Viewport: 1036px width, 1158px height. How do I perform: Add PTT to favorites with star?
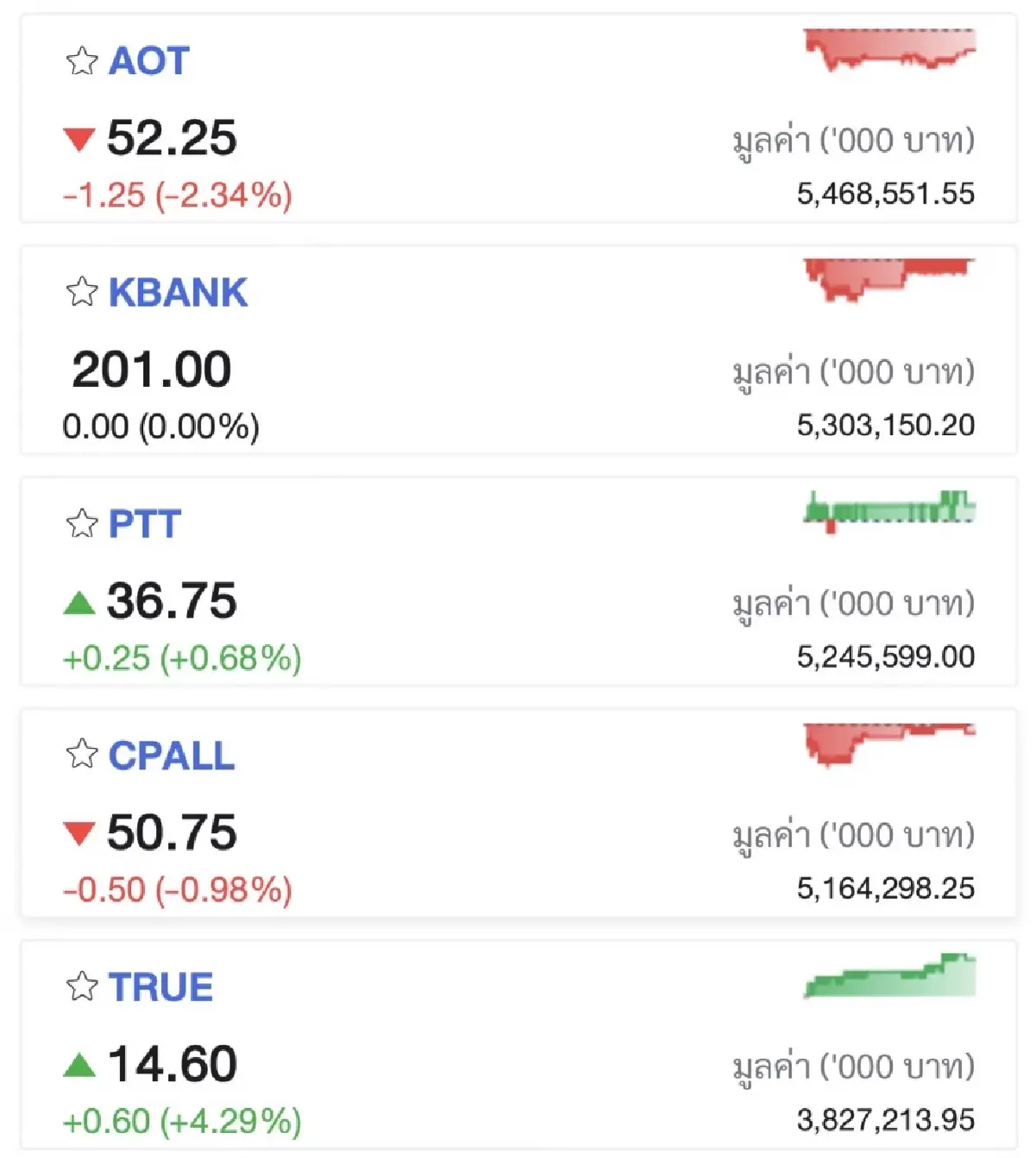pos(82,523)
